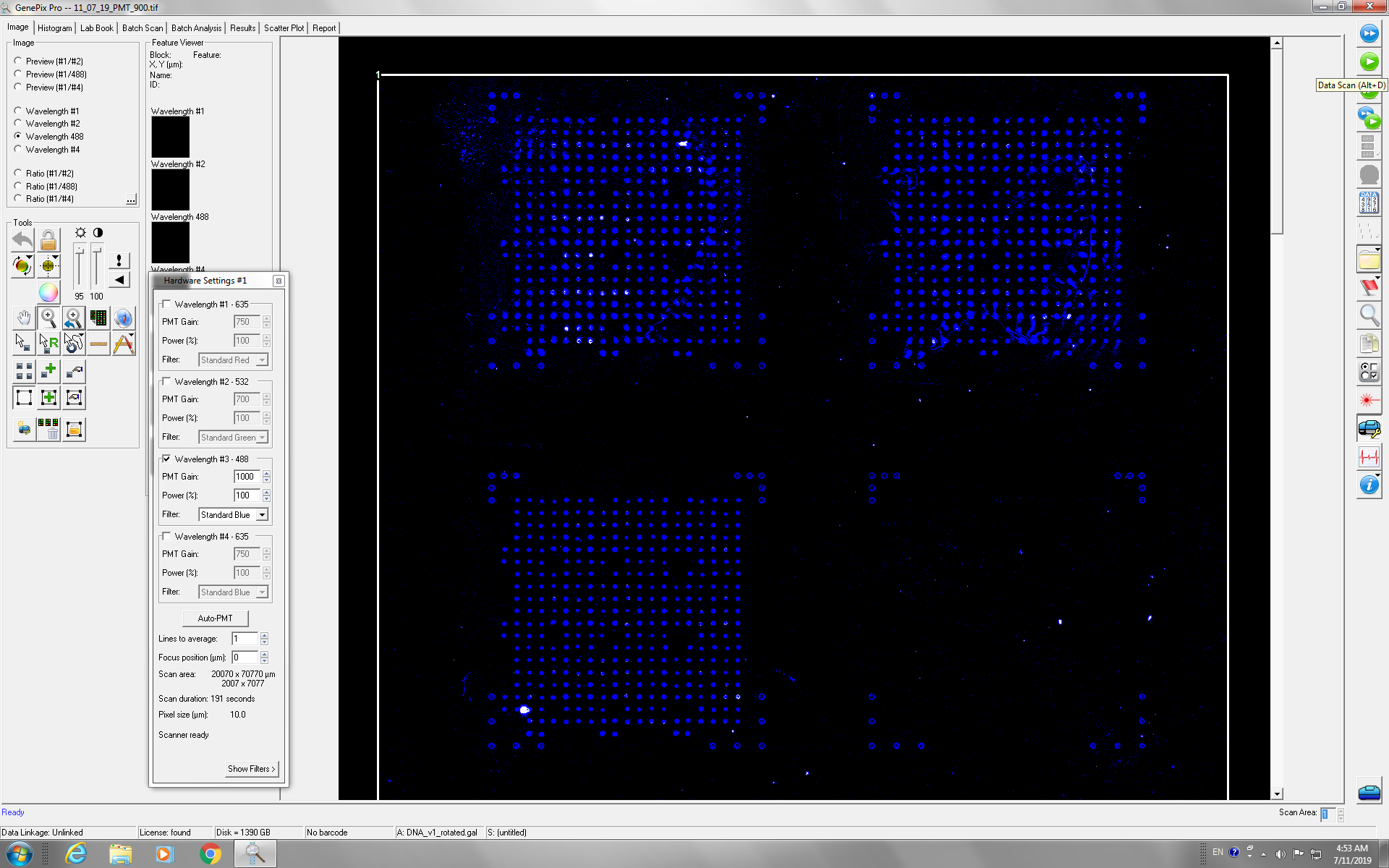Click the compass navigation tool icon
This screenshot has height=868, width=1389.
pyautogui.click(x=123, y=318)
